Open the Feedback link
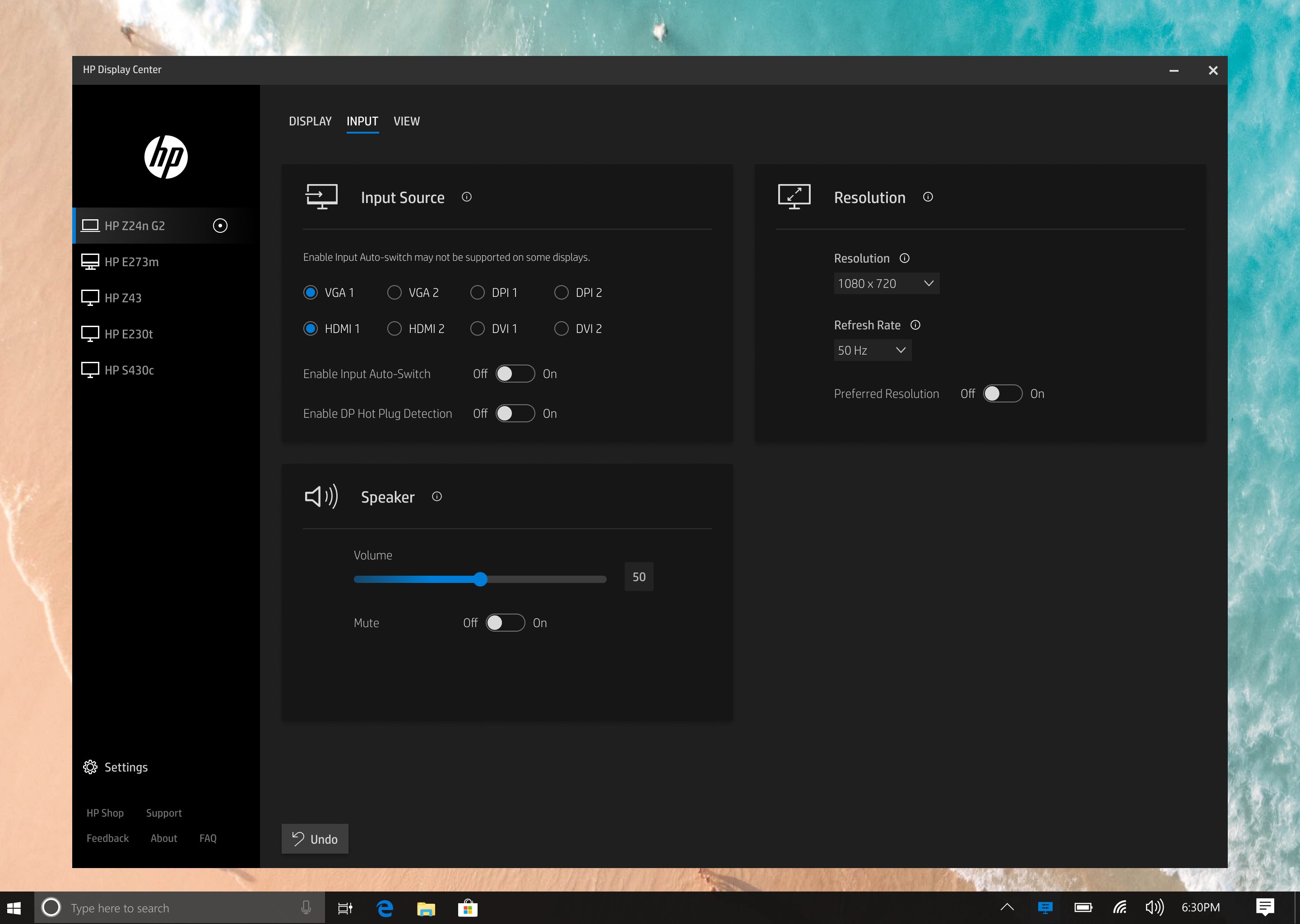This screenshot has height=924, width=1300. (107, 838)
